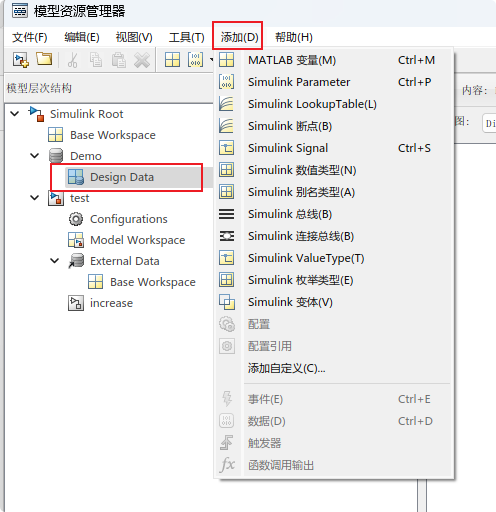Select Base Workspace under Simulink Root
Viewport: 496px width, 512px height.
point(113,135)
